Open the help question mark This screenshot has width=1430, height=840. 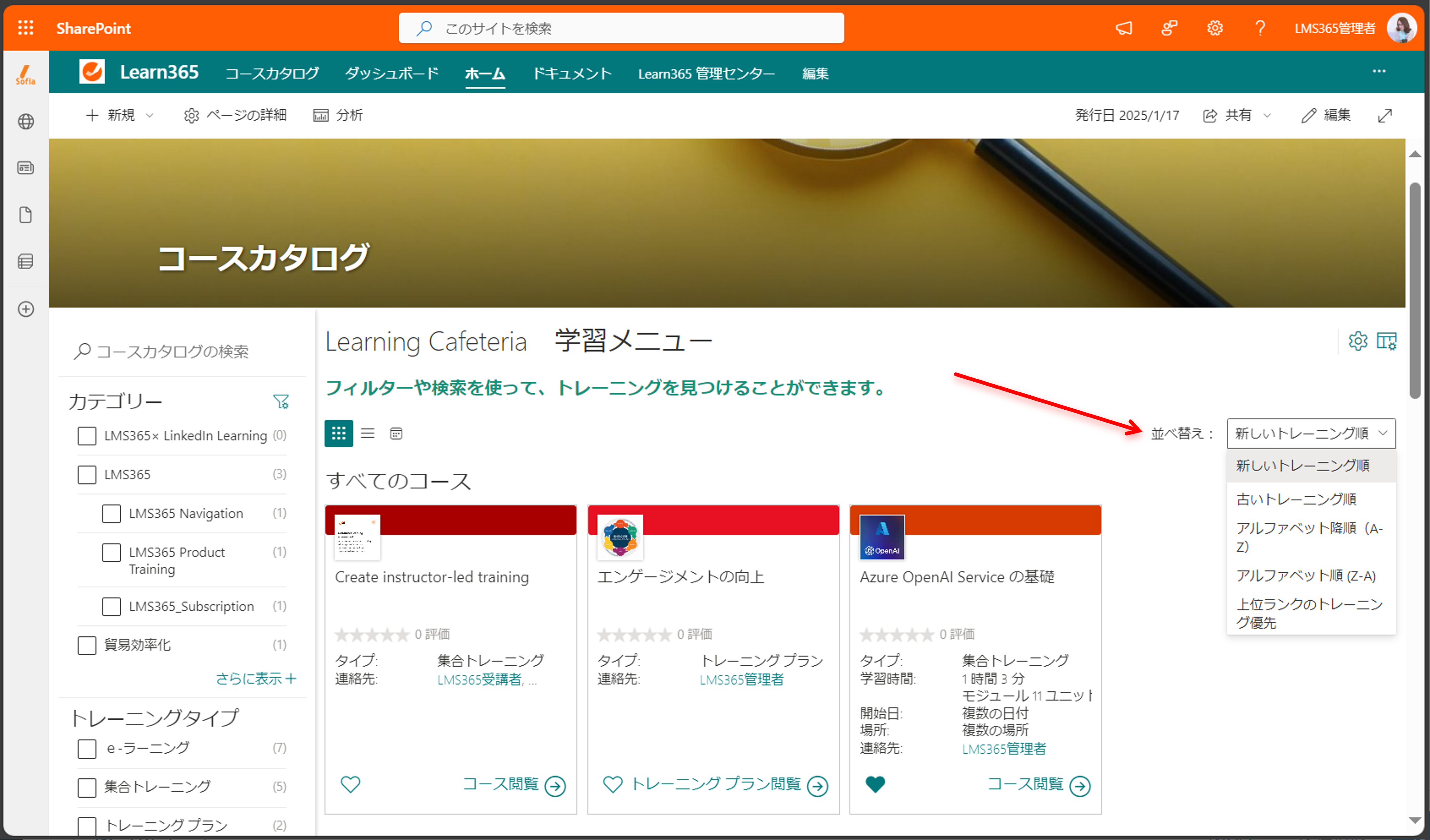(x=1260, y=28)
